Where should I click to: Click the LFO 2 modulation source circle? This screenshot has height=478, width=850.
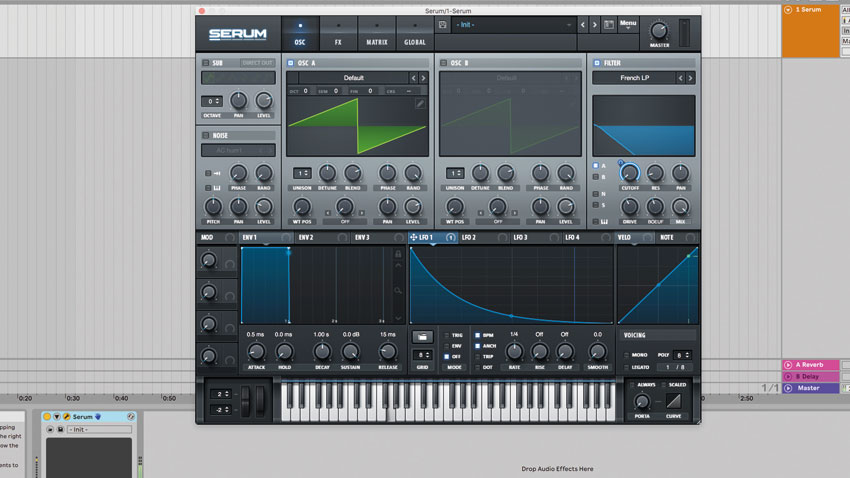502,237
